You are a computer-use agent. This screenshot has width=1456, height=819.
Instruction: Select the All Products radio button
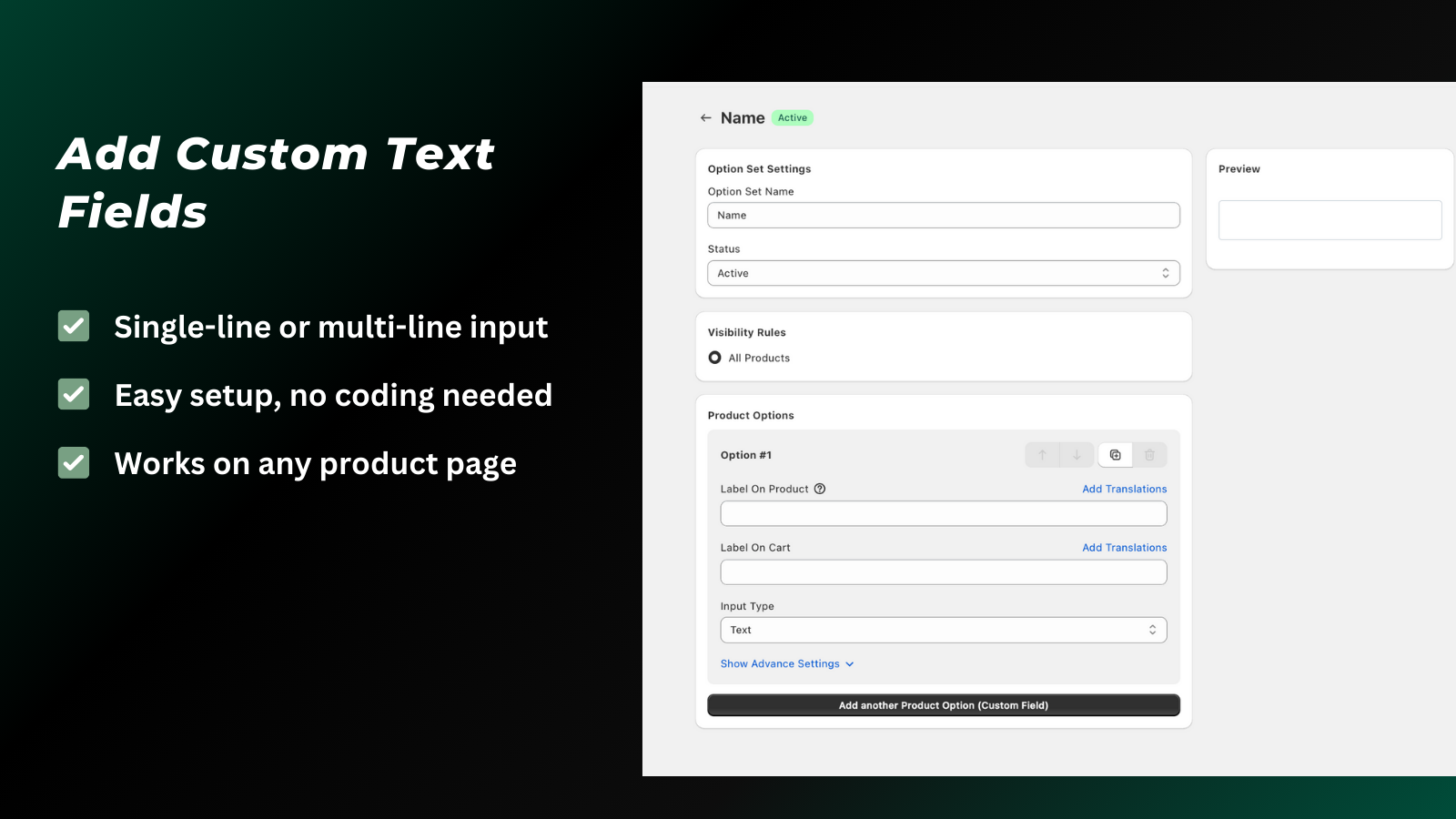[x=714, y=358]
